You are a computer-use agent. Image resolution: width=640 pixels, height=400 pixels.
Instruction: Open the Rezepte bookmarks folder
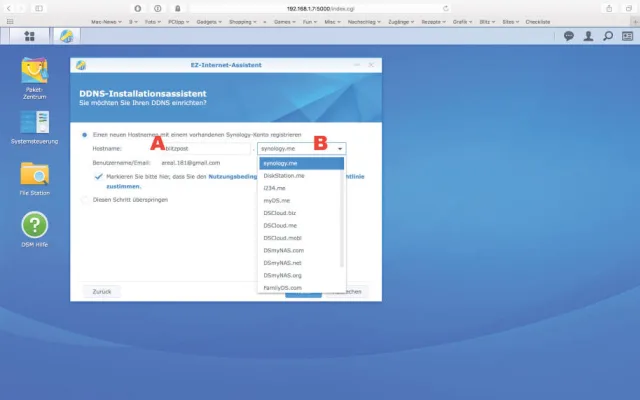click(x=433, y=22)
